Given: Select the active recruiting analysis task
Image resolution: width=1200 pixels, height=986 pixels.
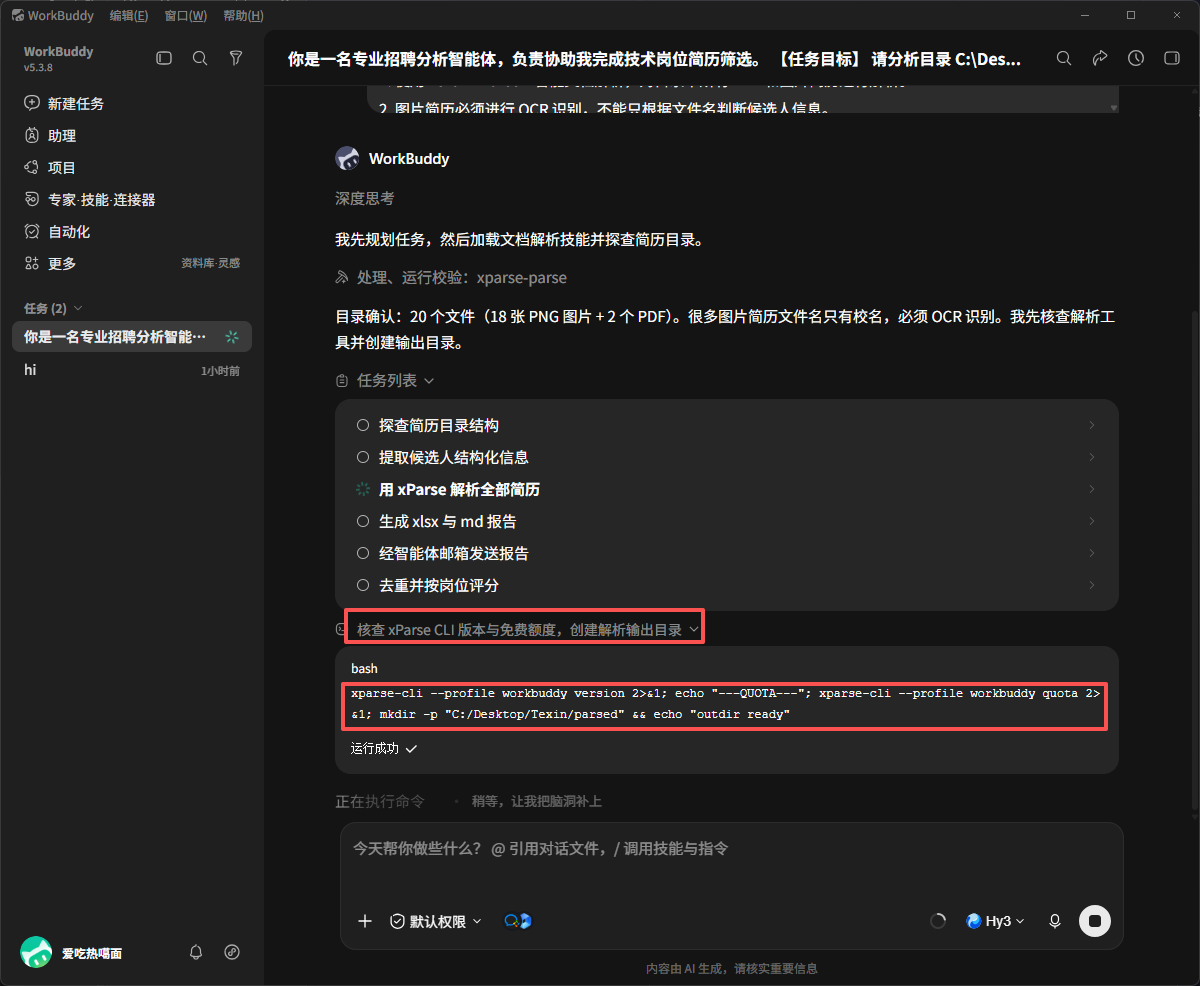Looking at the screenshot, I should point(132,337).
